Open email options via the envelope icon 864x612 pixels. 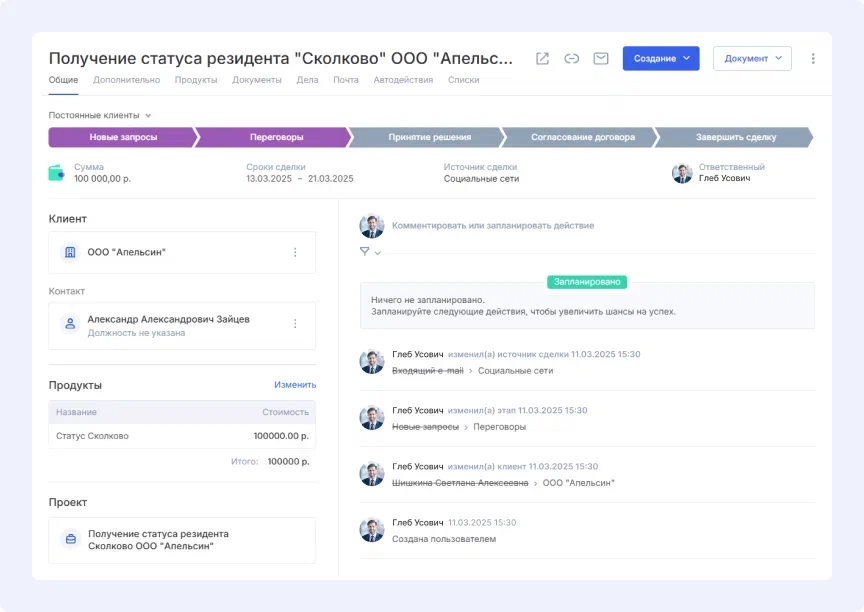coord(600,59)
